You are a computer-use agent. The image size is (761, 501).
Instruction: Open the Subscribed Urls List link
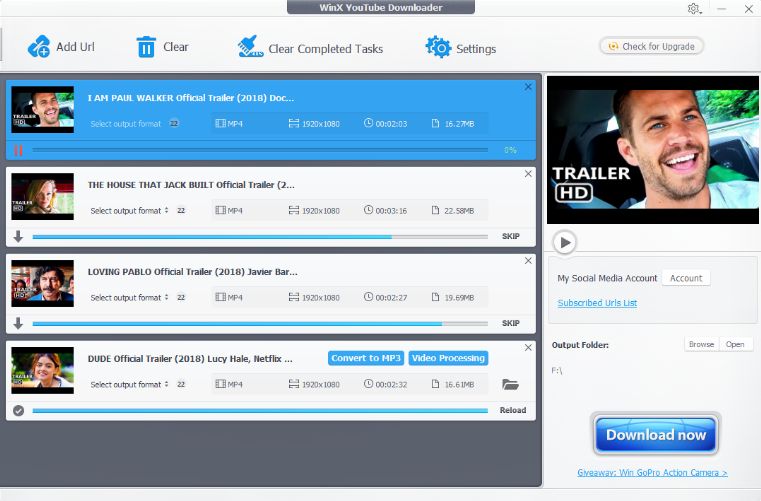[x=597, y=303]
